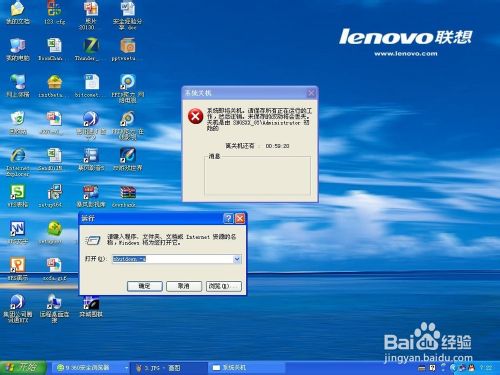The image size is (500, 375).
Task: Click the Start button on taskbar
Action: click(23, 368)
